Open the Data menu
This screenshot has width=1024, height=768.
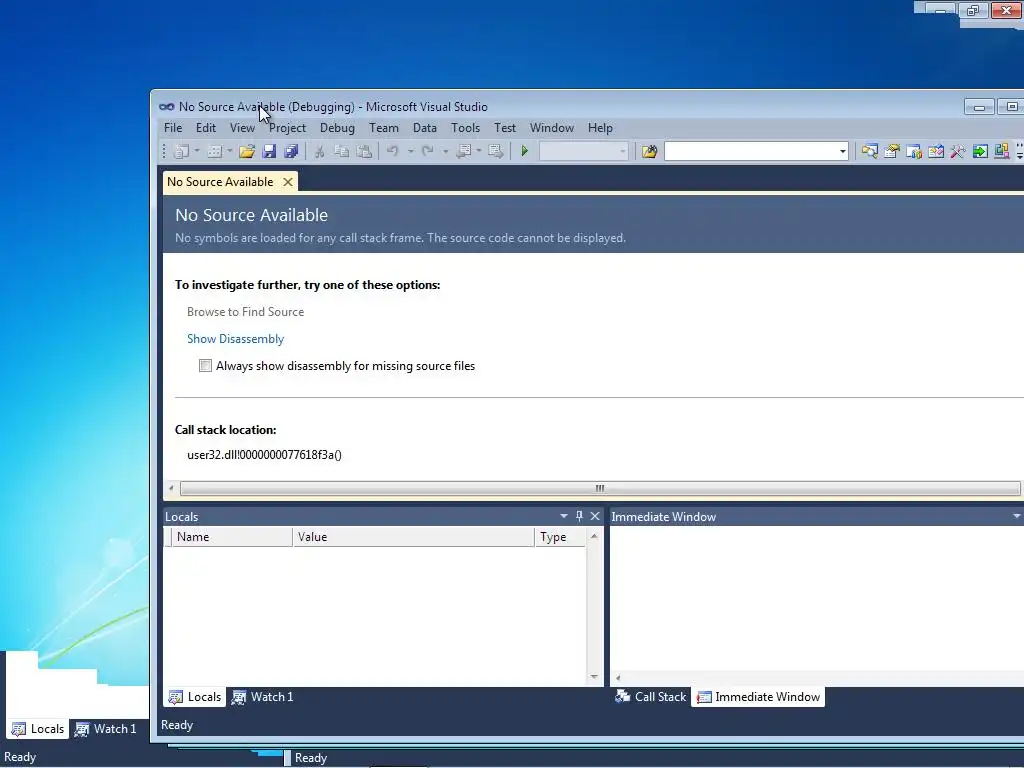coord(424,128)
